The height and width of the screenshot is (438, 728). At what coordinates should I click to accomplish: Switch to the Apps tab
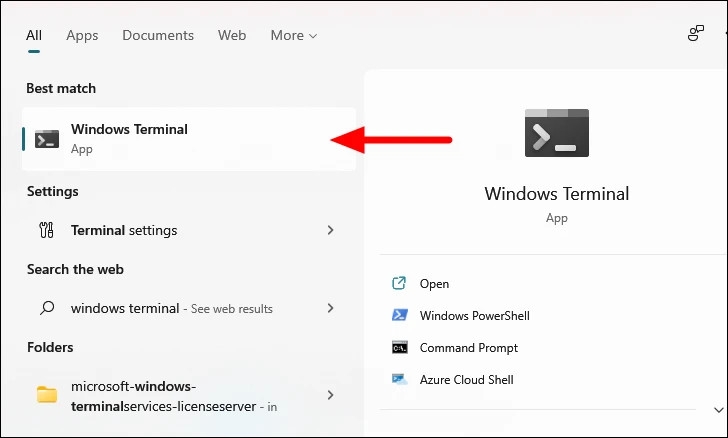pos(82,36)
